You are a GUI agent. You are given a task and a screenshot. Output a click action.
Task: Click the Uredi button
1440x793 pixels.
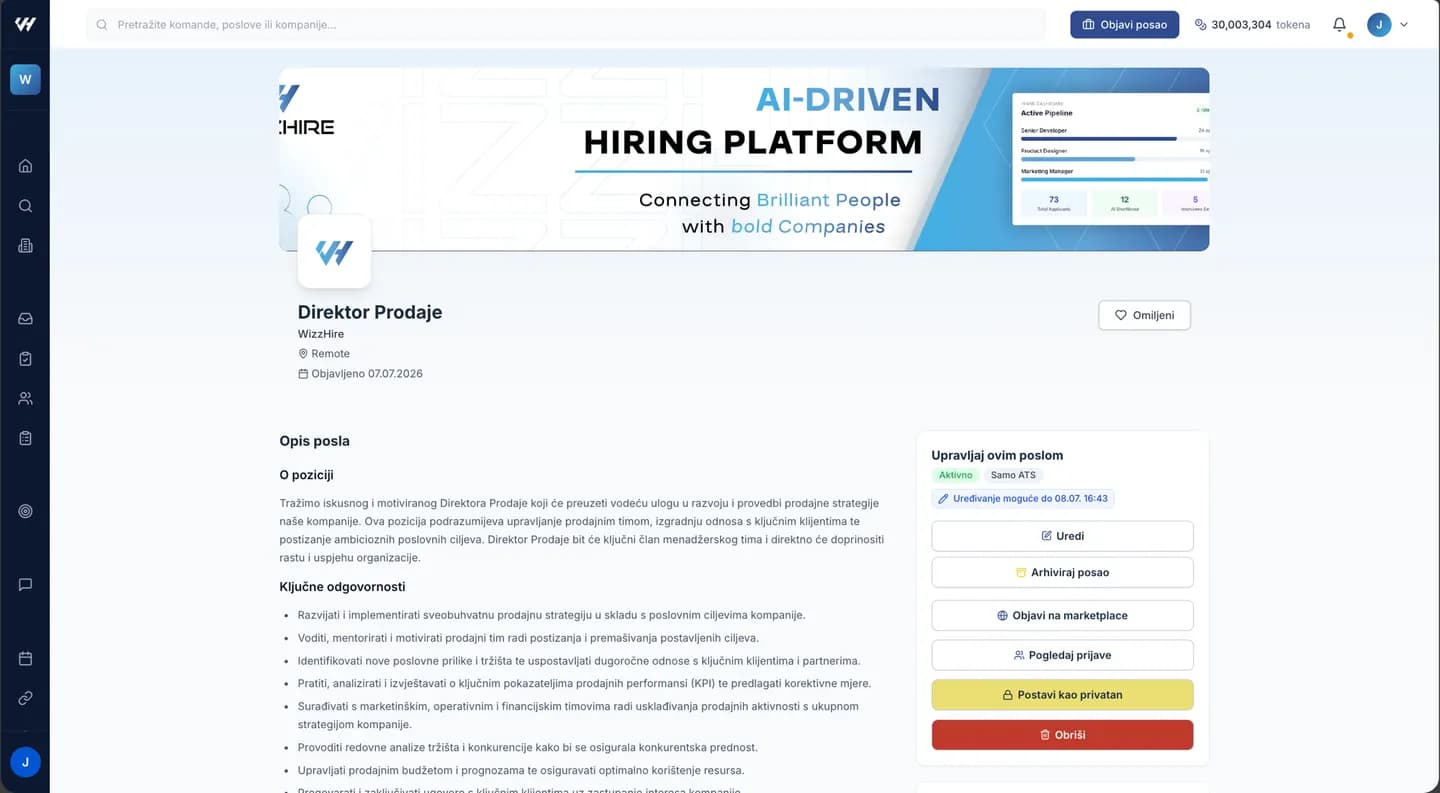click(x=1062, y=536)
